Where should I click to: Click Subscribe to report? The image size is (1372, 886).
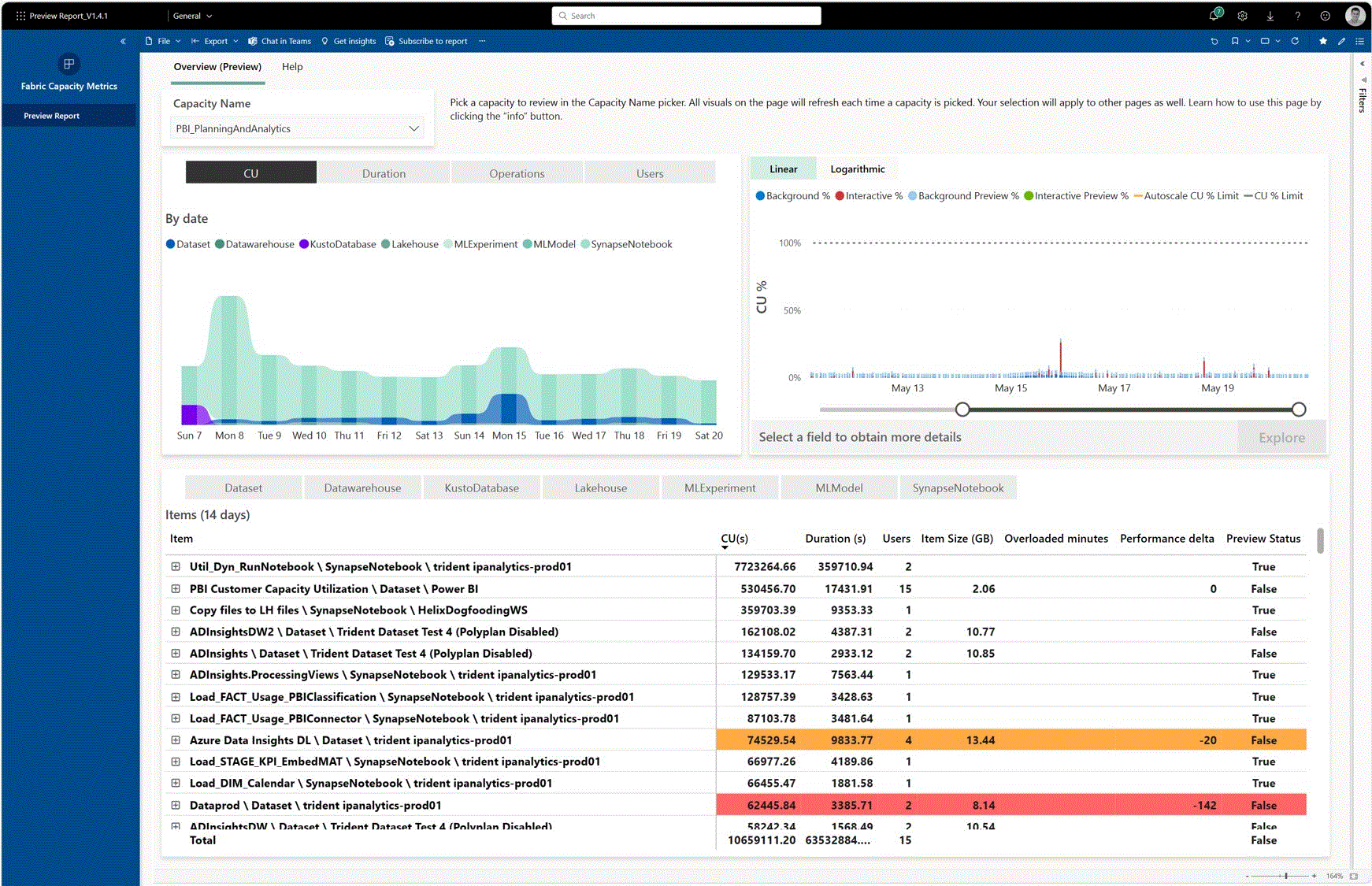point(426,41)
